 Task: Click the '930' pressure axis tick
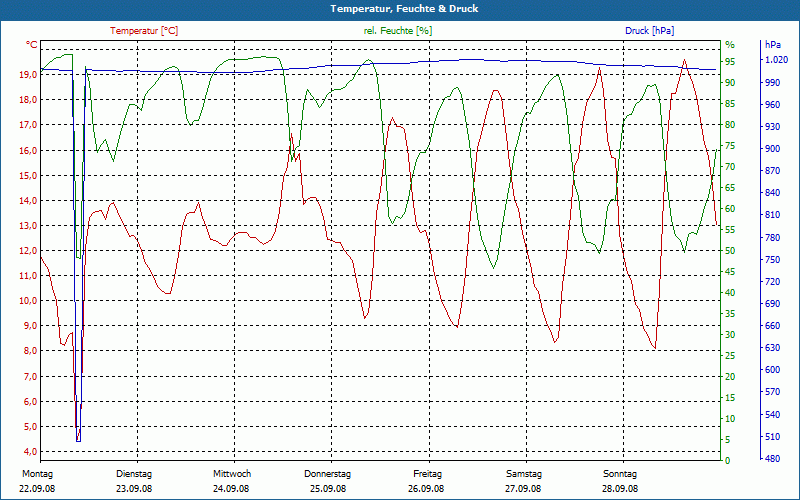tap(773, 127)
